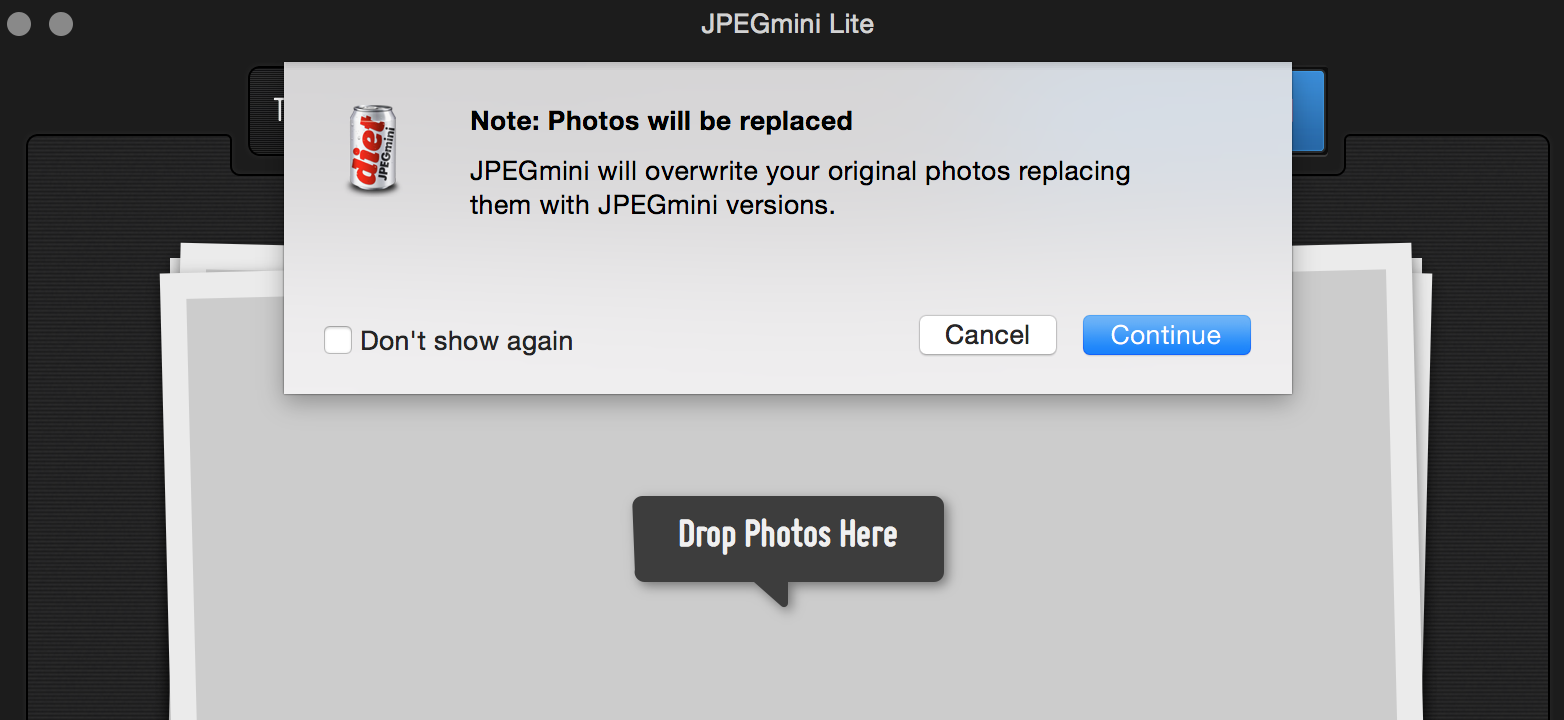Click the dark textured panel right of the papers
The image size is (1564, 720).
(1490, 450)
